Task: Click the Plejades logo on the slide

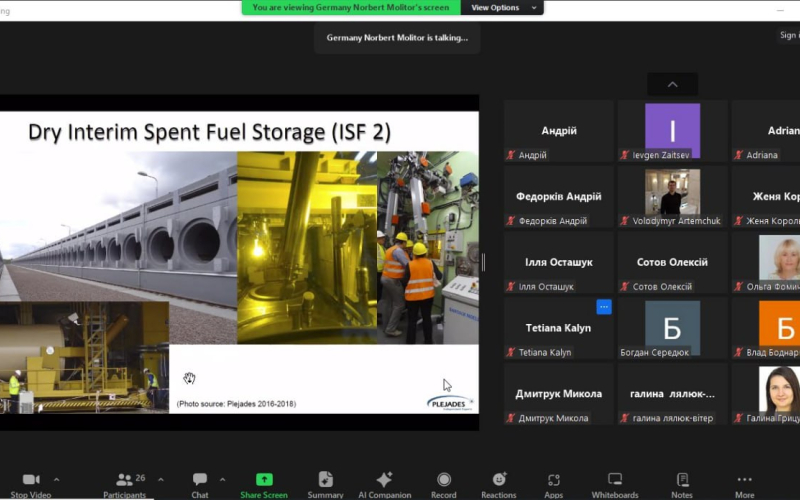Action: coord(449,403)
